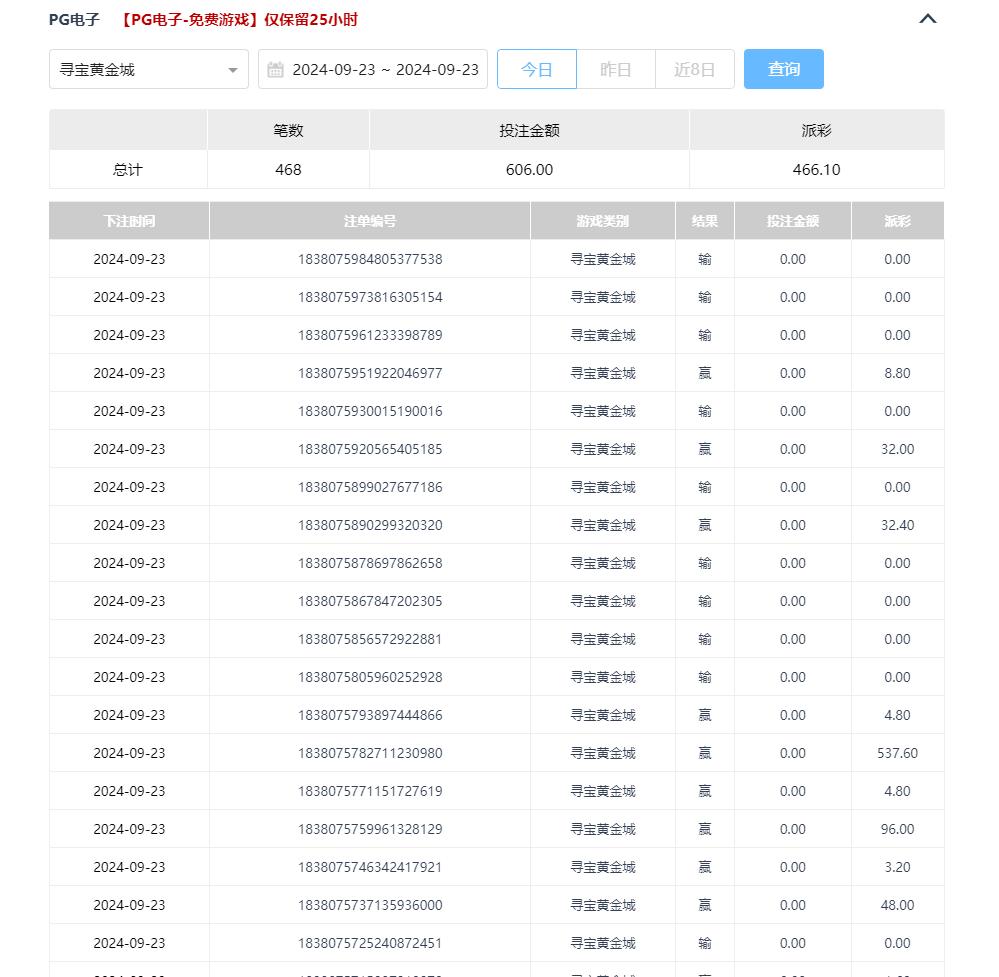Click the PG电子-免费游戏 red notice text
The height and width of the screenshot is (977, 999).
pos(238,20)
